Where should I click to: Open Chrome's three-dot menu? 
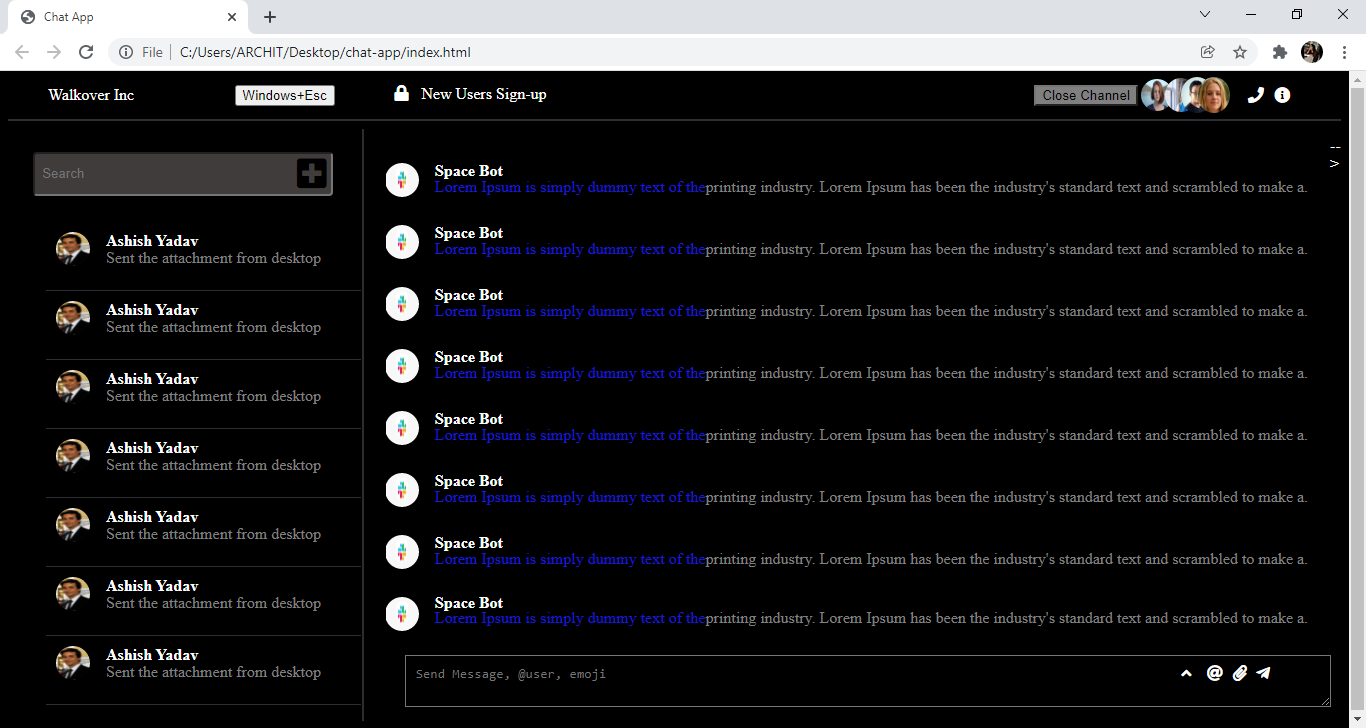point(1345,52)
